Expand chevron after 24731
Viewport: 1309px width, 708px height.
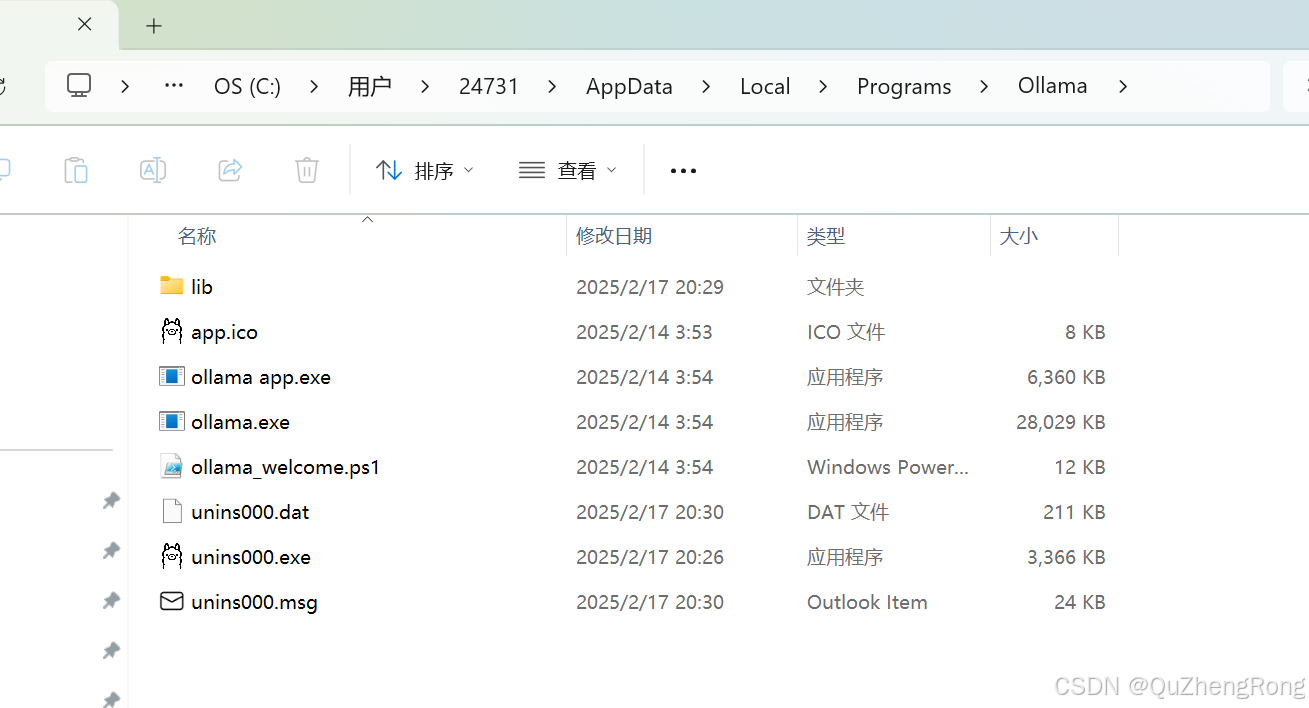pos(552,87)
